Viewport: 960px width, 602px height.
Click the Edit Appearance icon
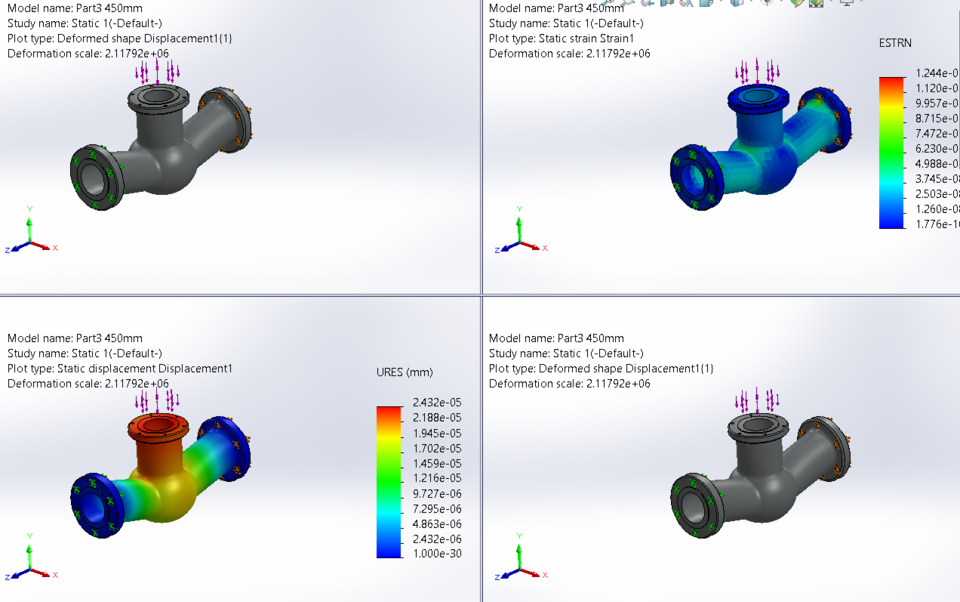point(797,5)
